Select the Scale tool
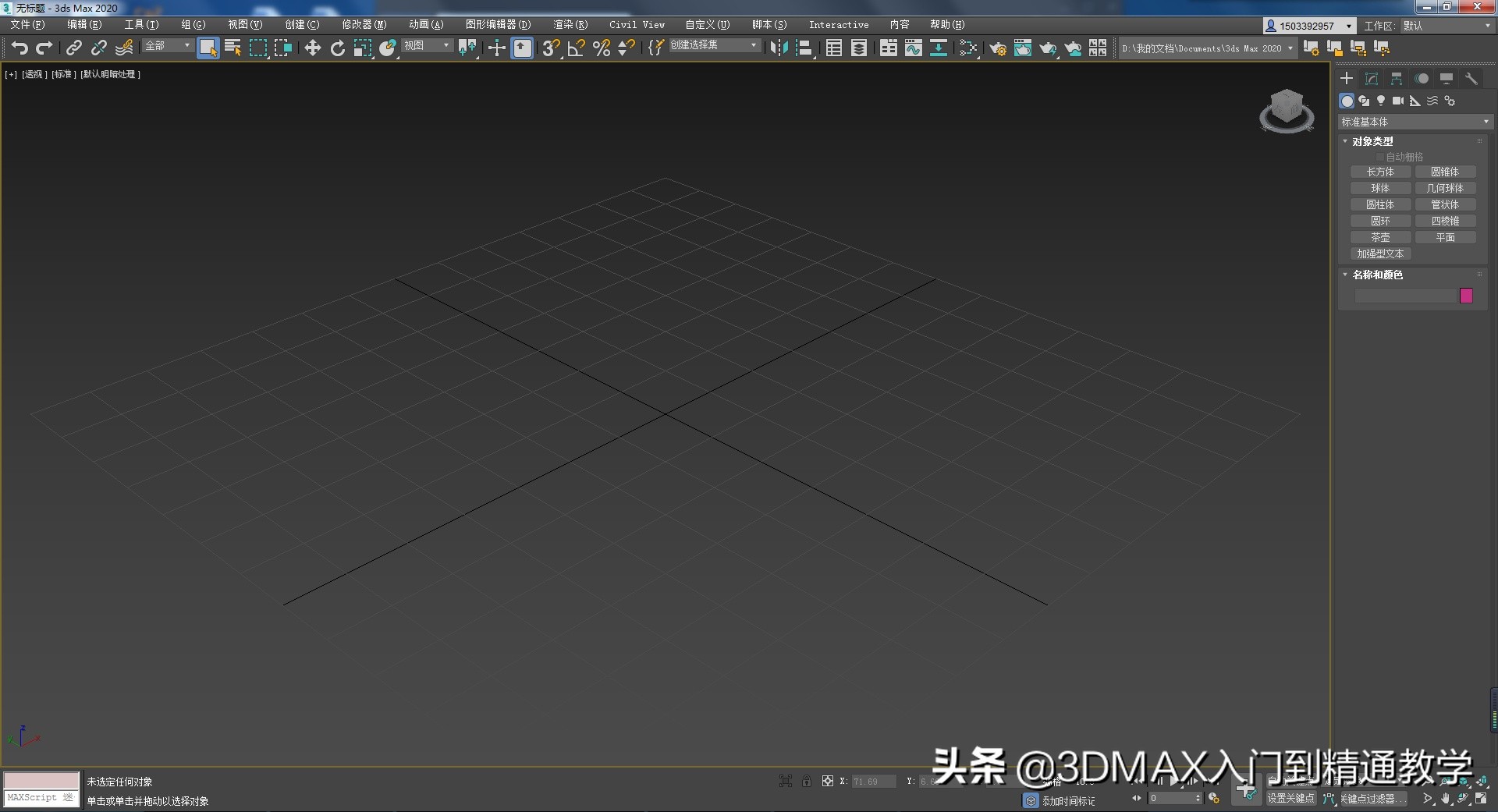Viewport: 1498px width, 812px height. tap(362, 48)
